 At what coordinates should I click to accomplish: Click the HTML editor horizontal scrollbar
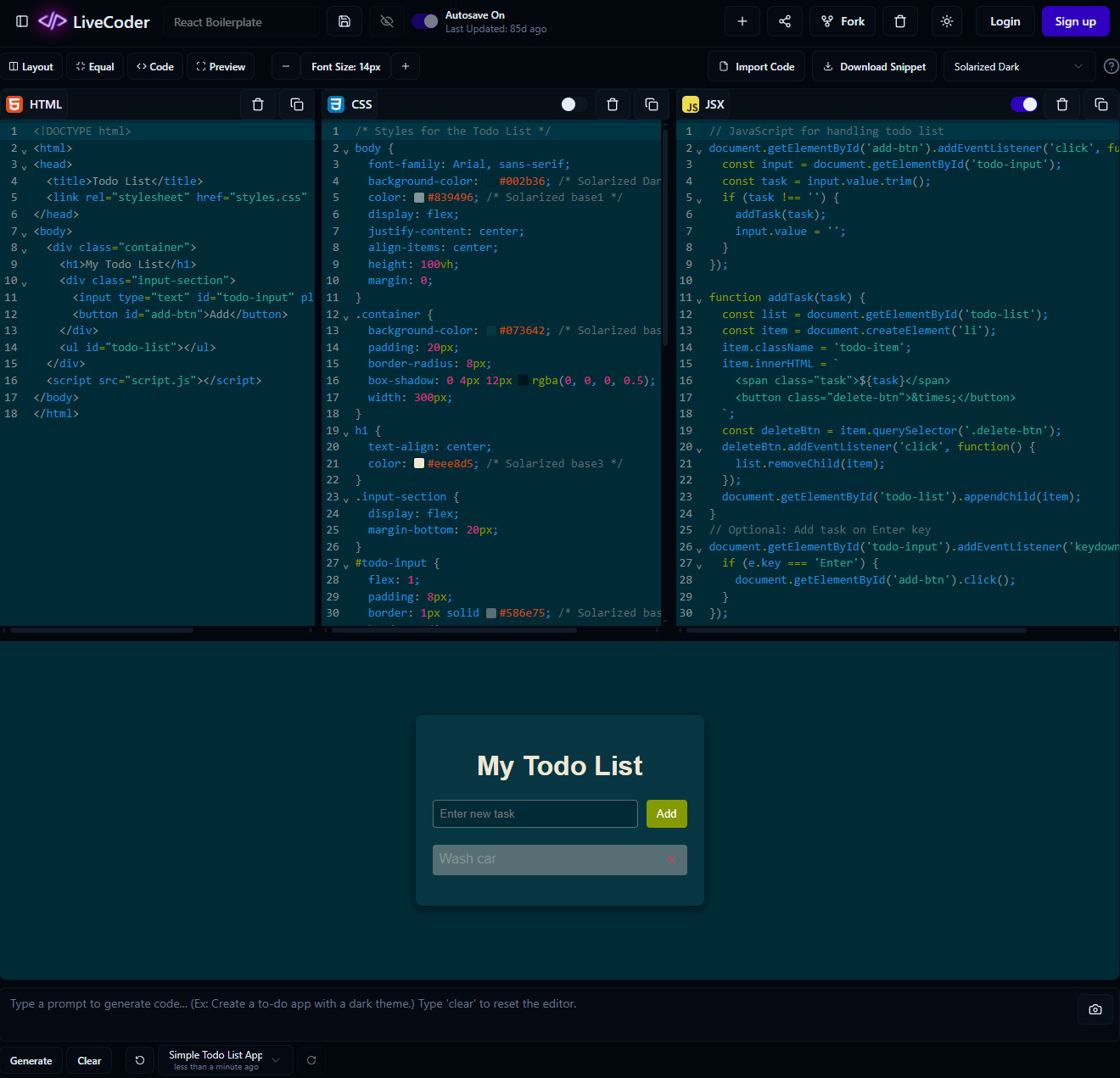click(102, 630)
